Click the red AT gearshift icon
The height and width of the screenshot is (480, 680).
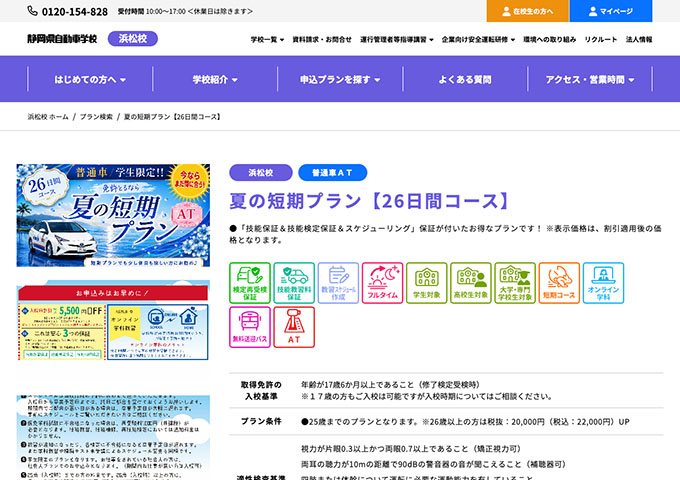pyautogui.click(x=294, y=327)
